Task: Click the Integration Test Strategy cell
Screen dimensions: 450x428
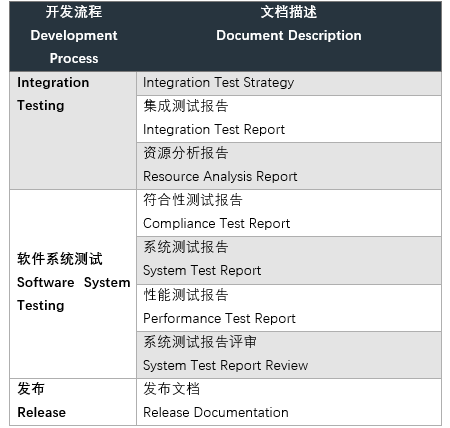Action: click(289, 83)
